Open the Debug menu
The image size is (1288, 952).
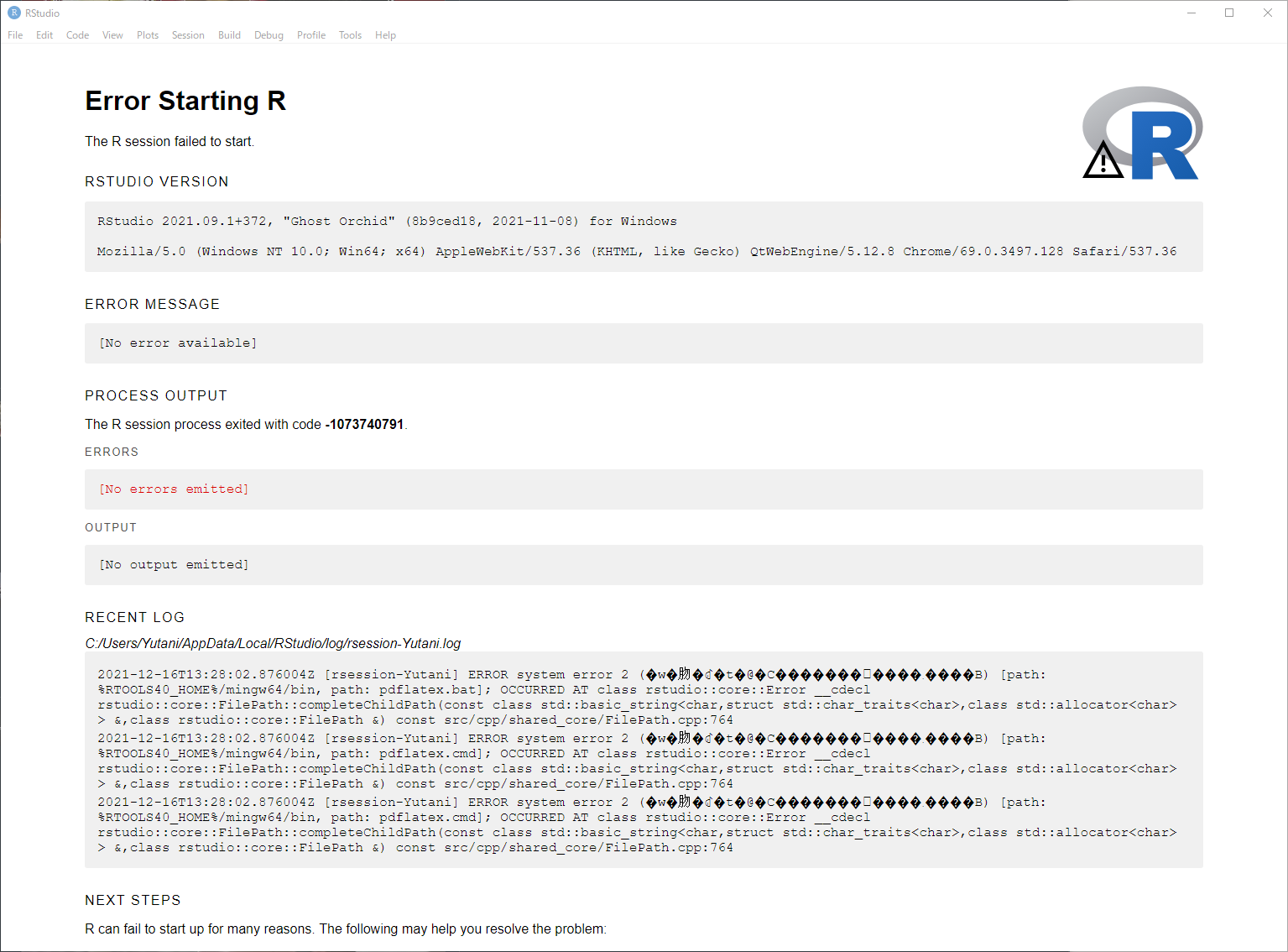(268, 35)
